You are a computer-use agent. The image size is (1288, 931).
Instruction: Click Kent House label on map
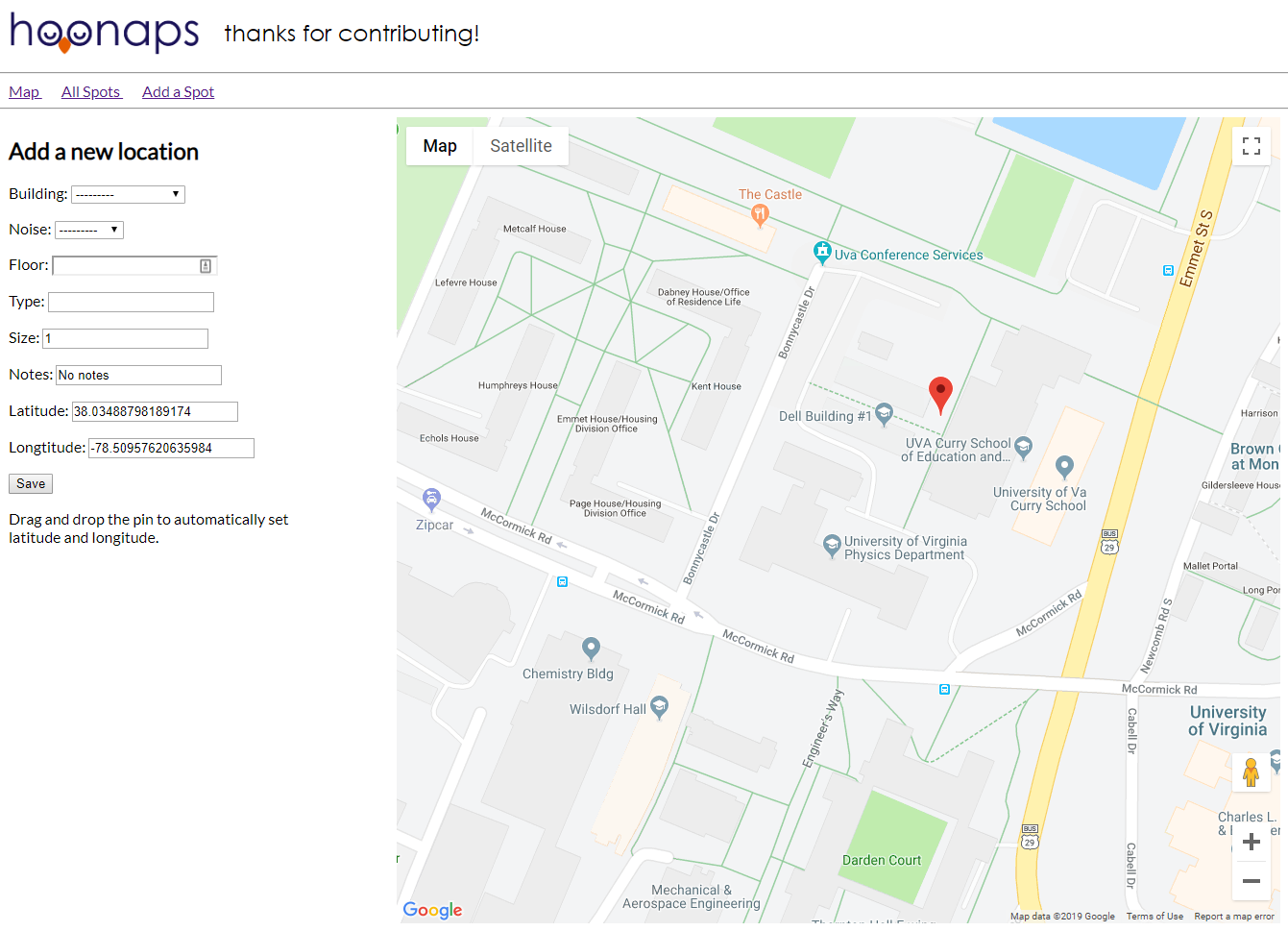tap(717, 386)
